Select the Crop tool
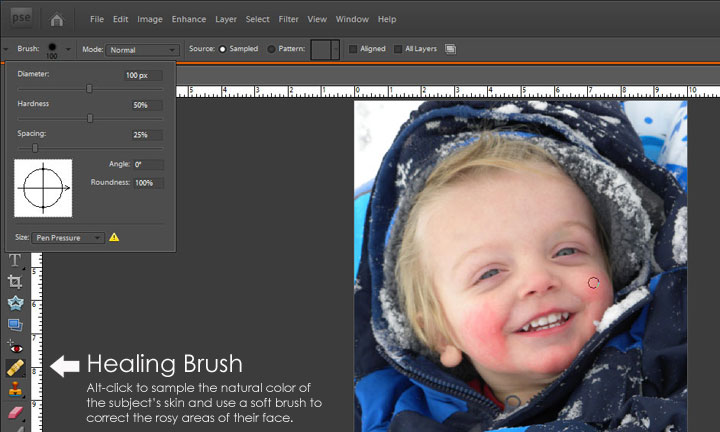The height and width of the screenshot is (432, 720). coord(15,282)
